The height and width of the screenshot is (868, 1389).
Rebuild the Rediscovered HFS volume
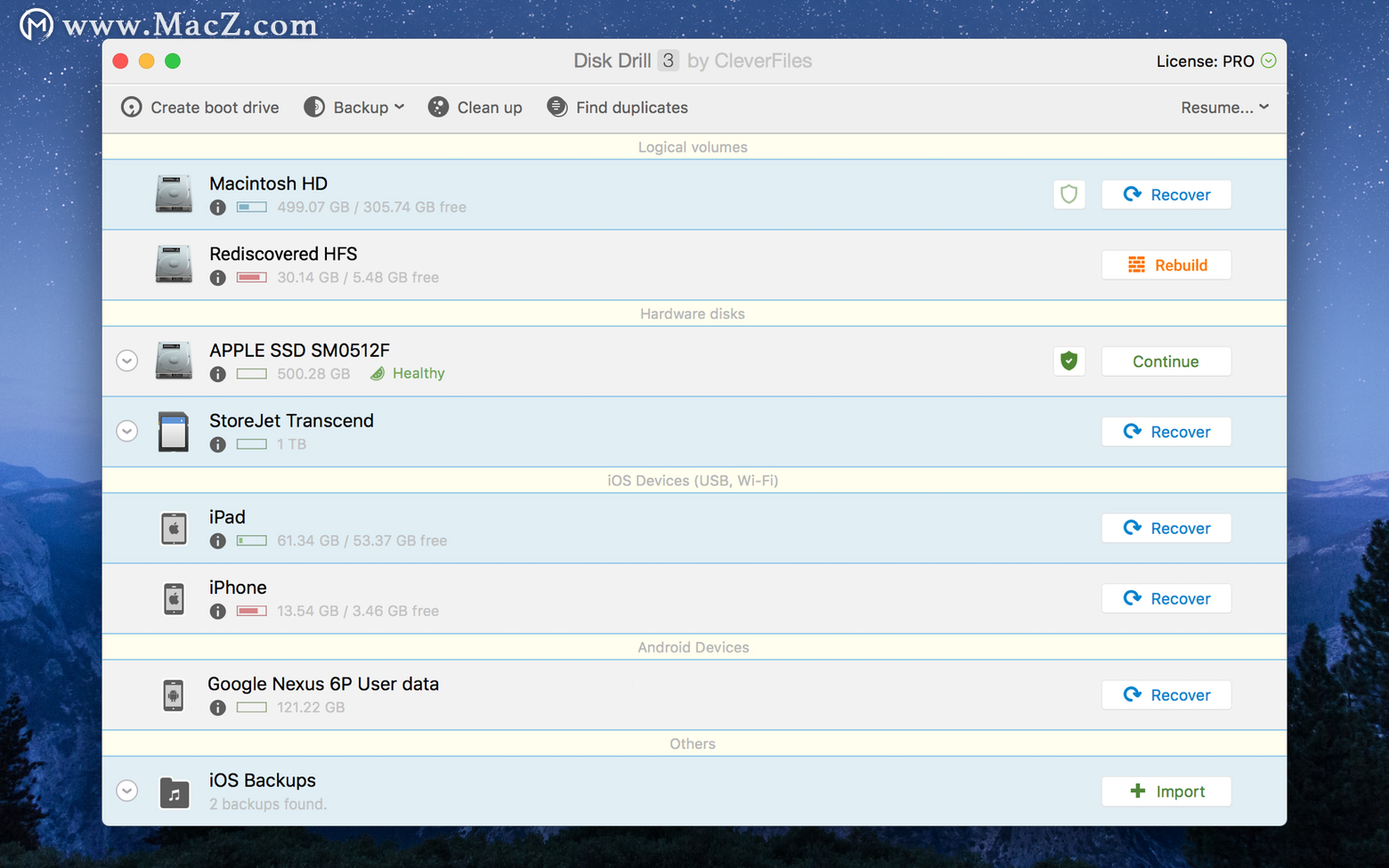click(x=1166, y=265)
